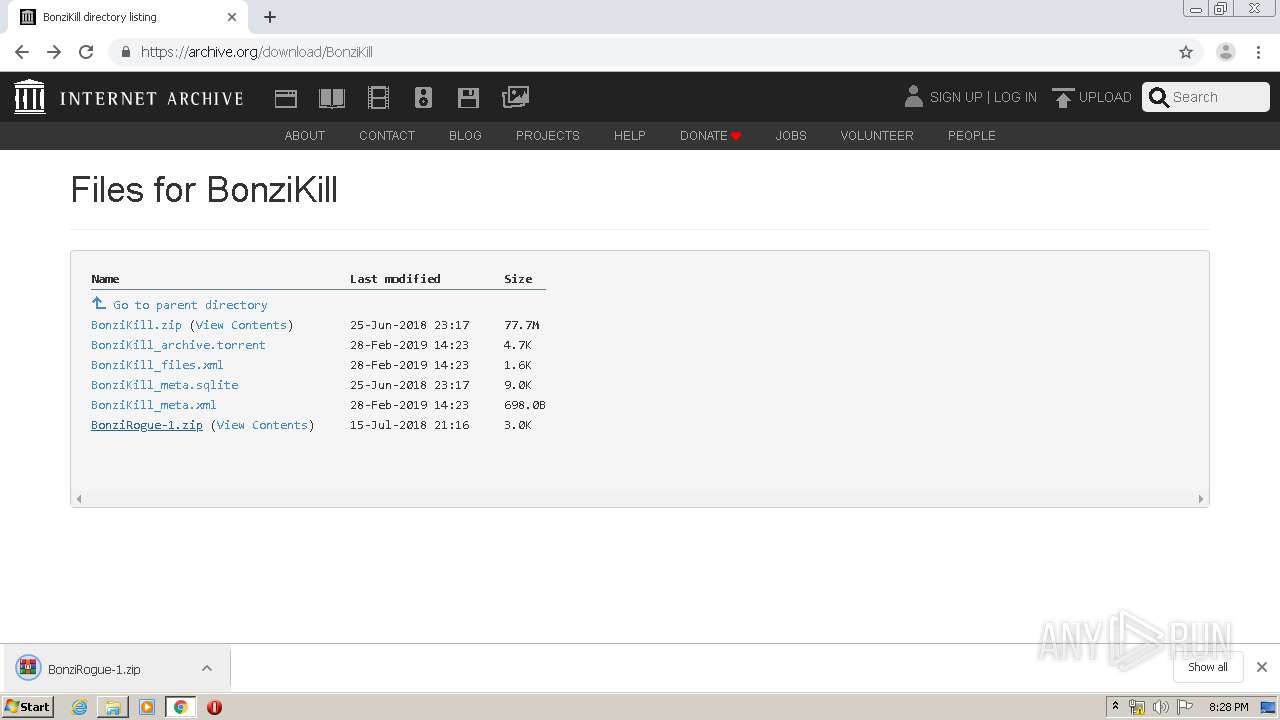This screenshot has width=1280, height=720.
Task: Click the SIGN UP link
Action: (x=956, y=97)
